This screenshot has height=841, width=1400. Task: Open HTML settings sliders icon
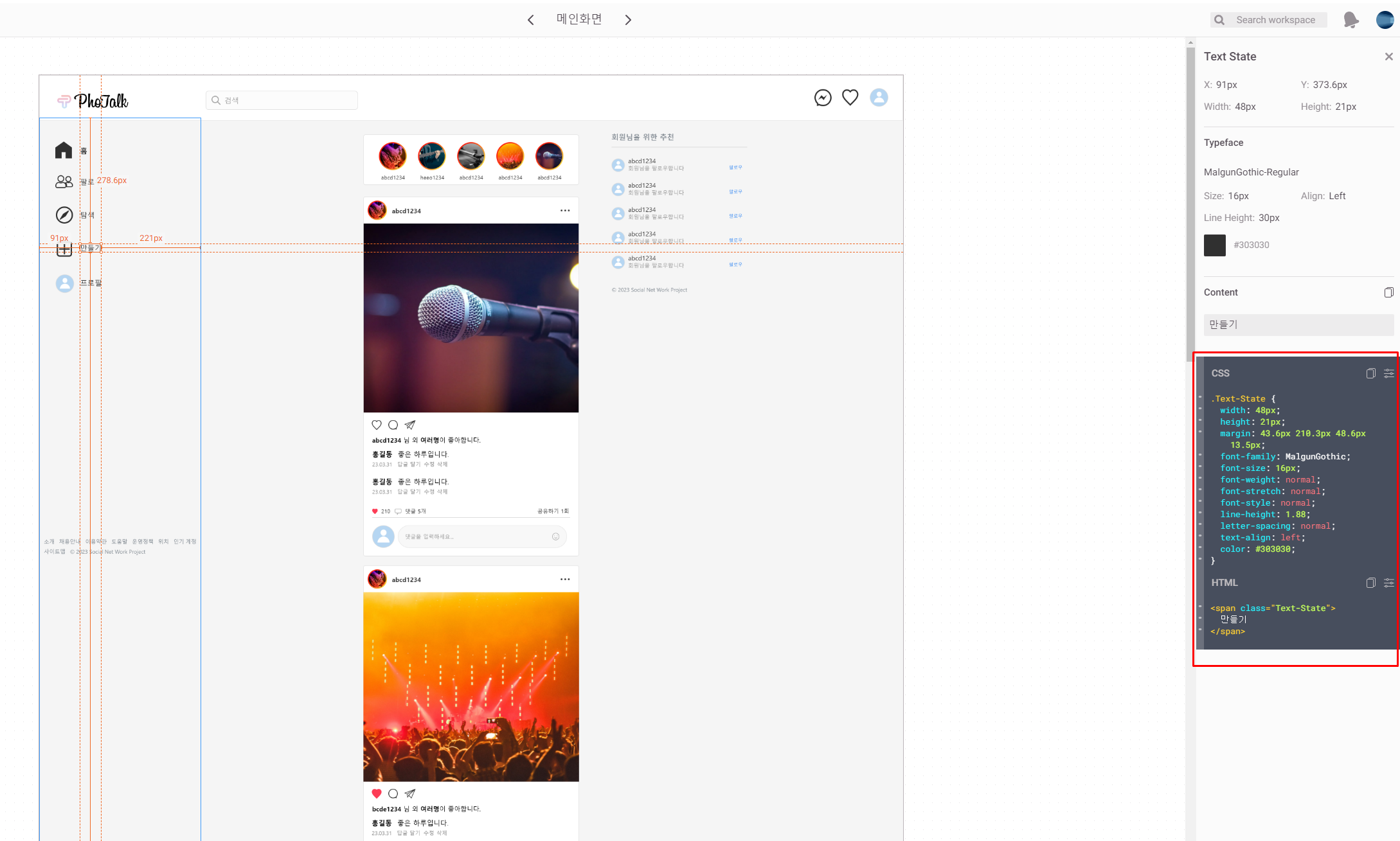[1388, 583]
